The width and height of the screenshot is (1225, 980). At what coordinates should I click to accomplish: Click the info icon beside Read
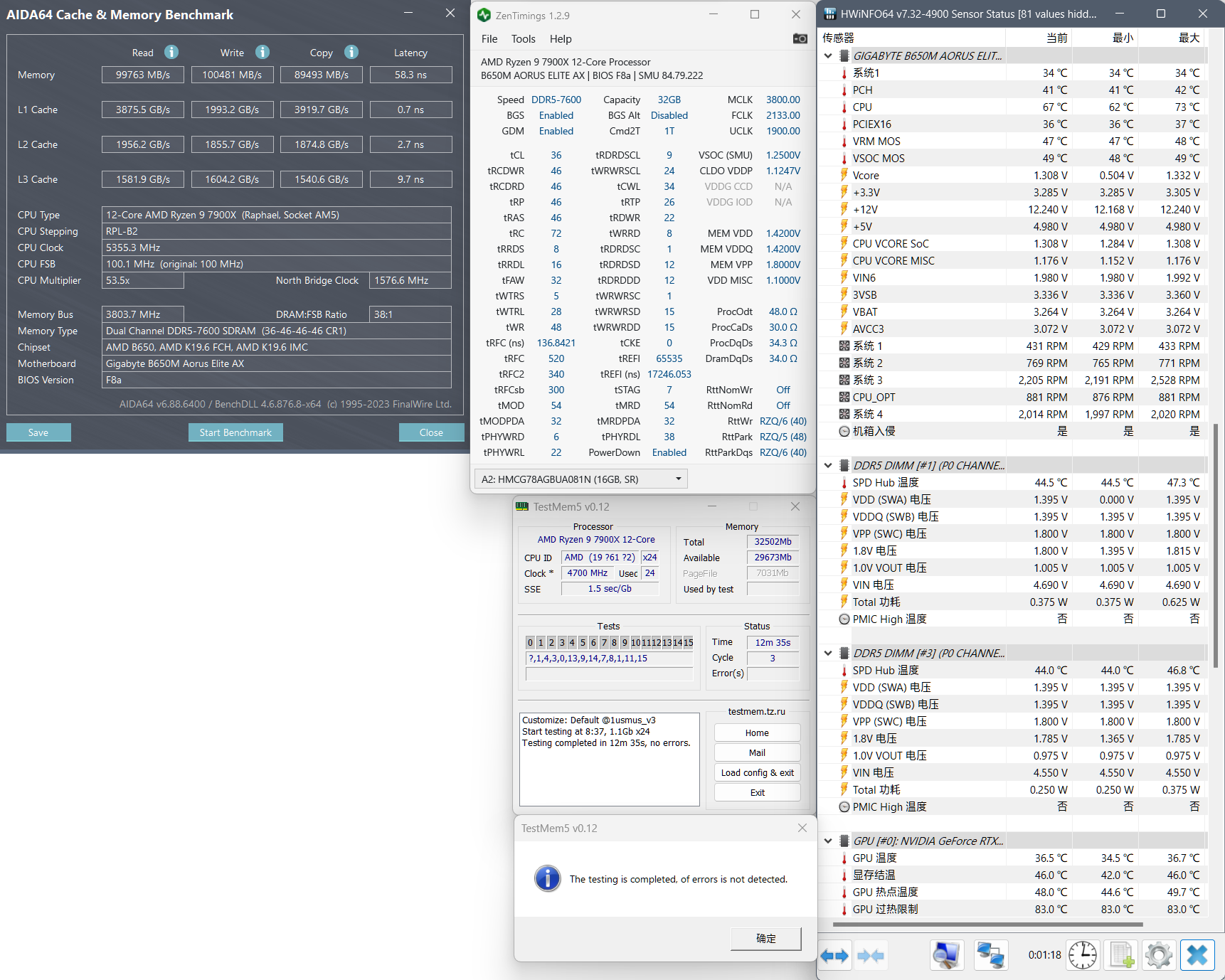click(171, 52)
